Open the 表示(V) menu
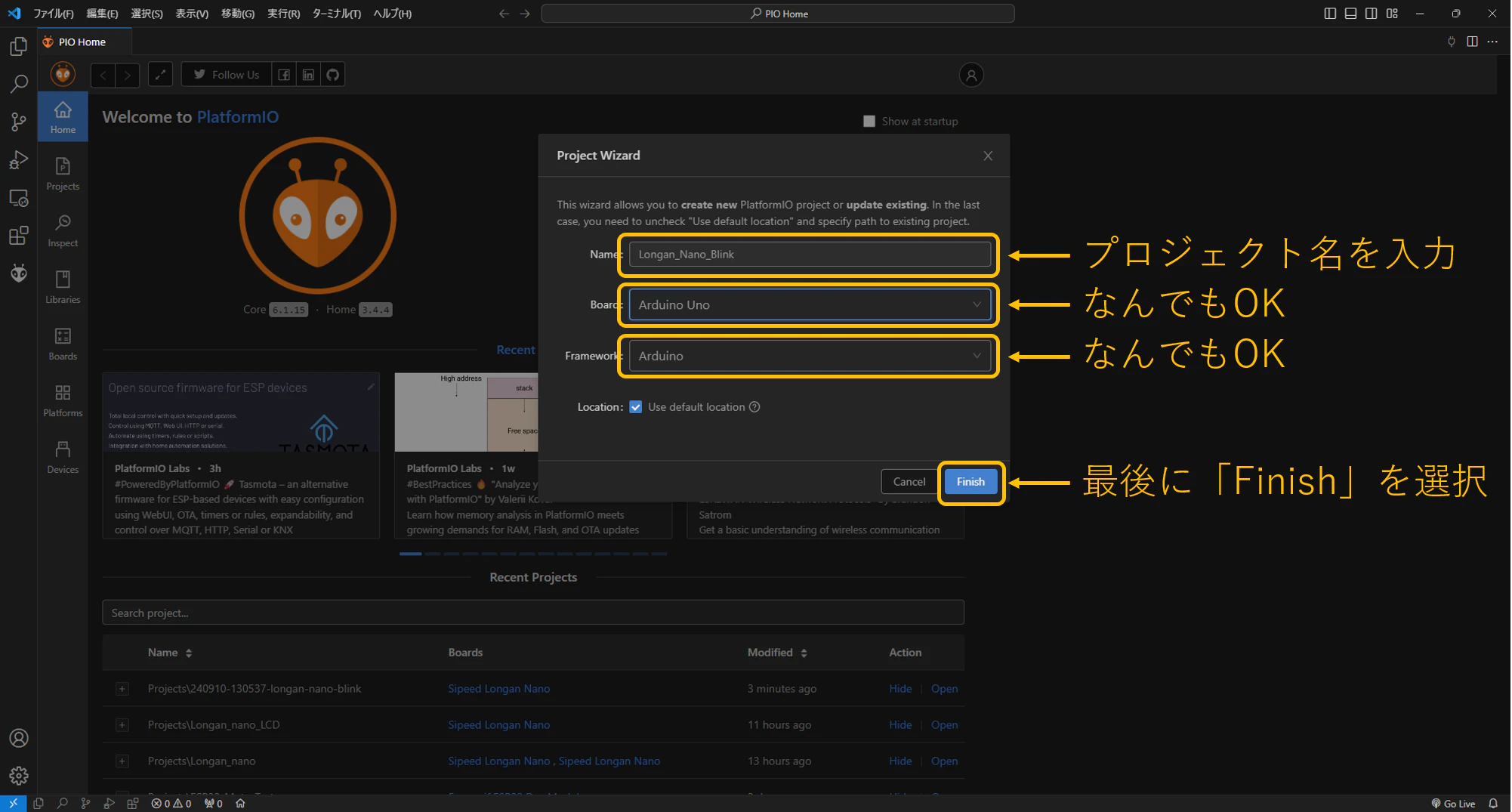1512x812 pixels. (192, 14)
